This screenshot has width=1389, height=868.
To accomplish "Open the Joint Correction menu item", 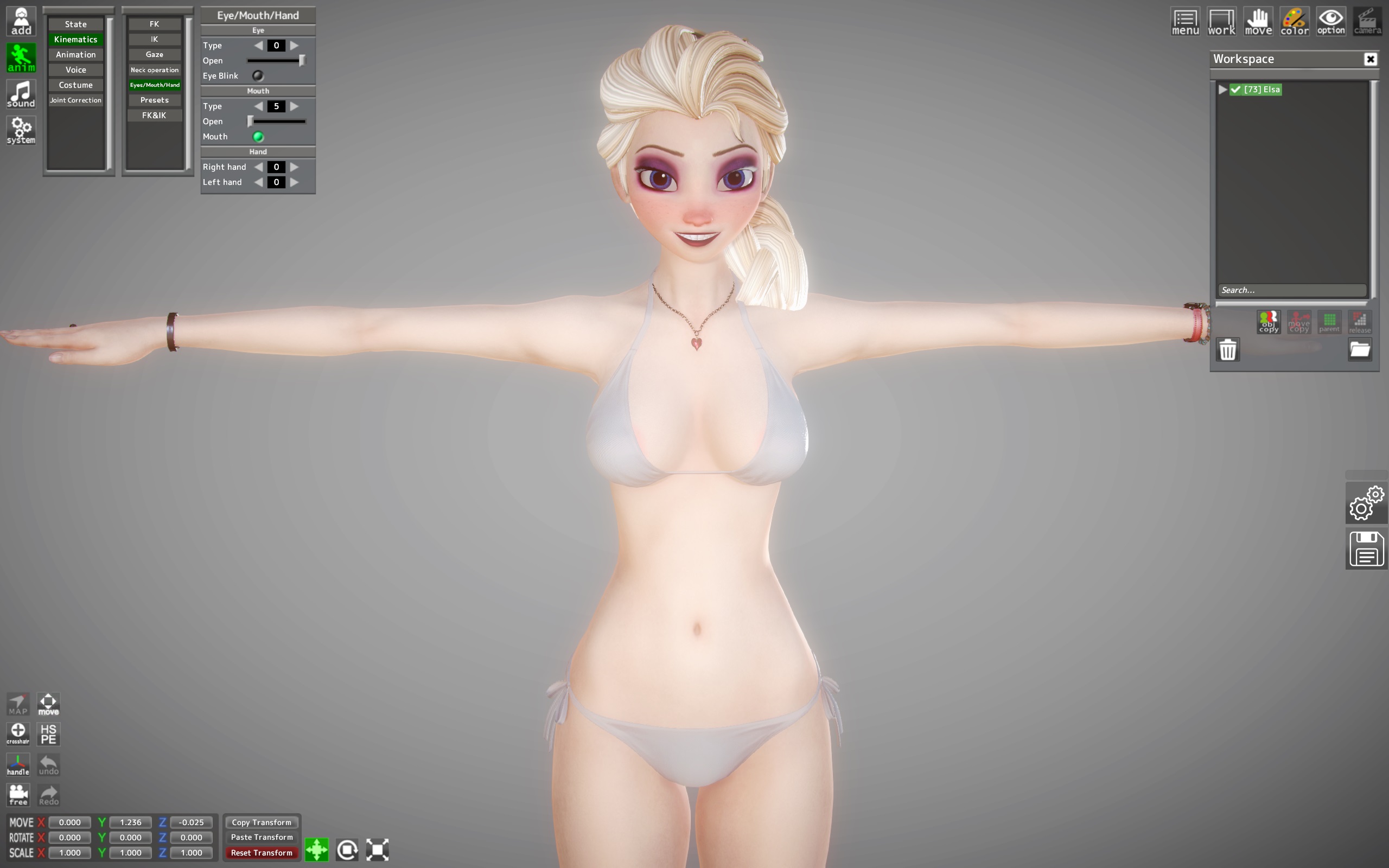I will coord(76,100).
